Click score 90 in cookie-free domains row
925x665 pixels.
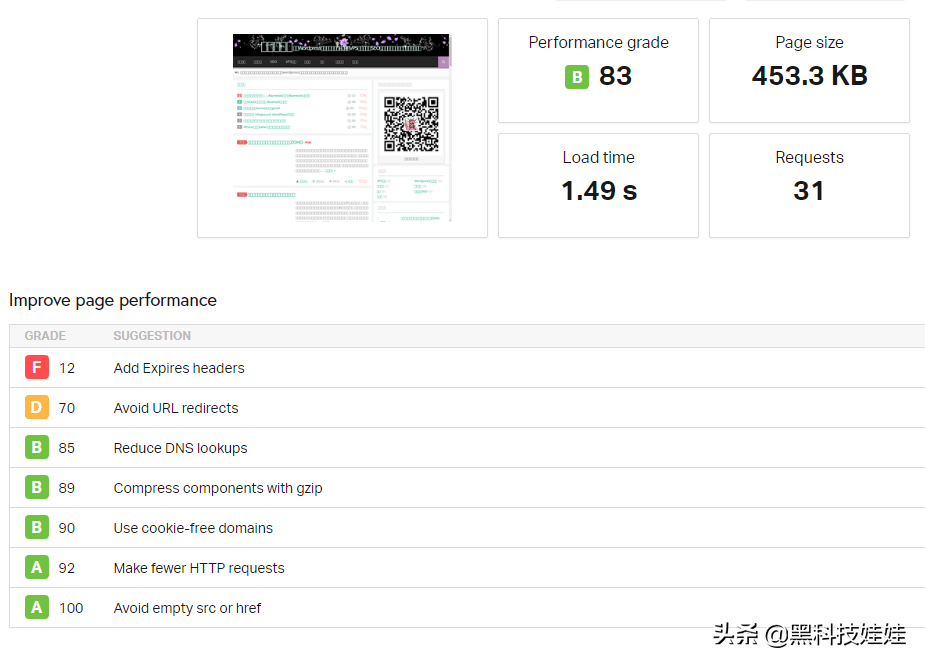point(67,528)
